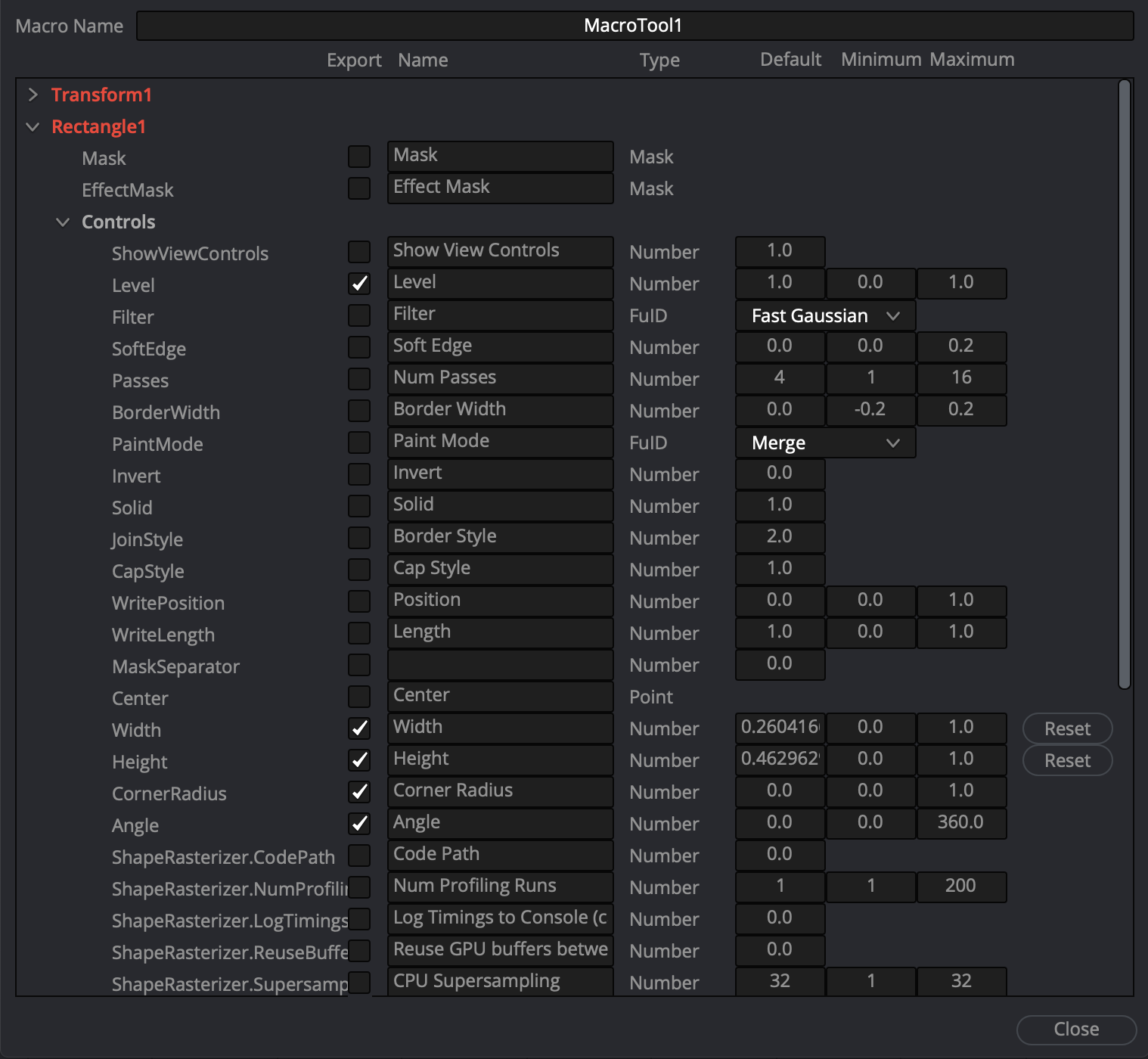Collapse the Controls group
Image resolution: width=1148 pixels, height=1059 pixels.
point(63,222)
